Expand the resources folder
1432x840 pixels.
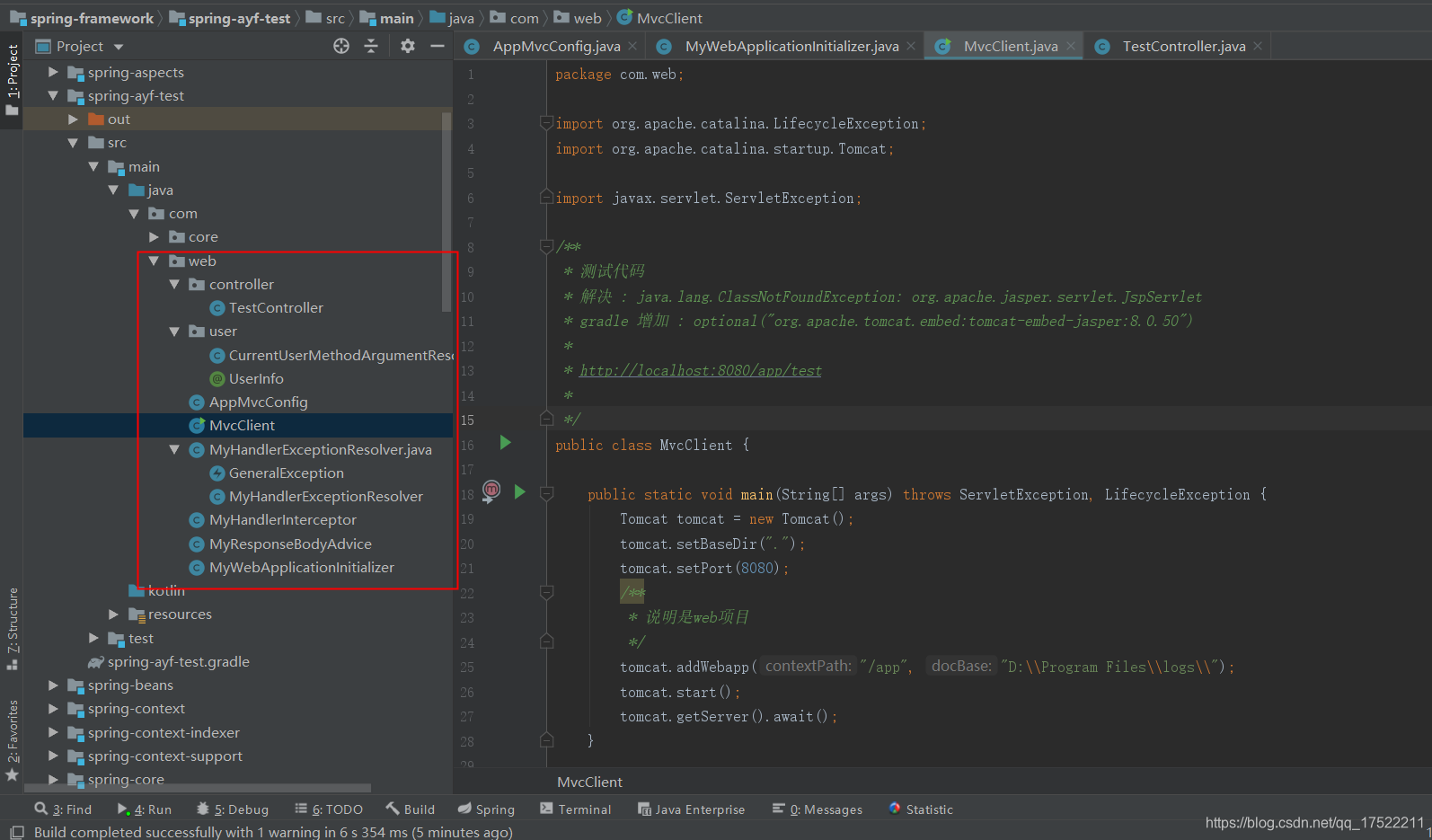tap(113, 614)
